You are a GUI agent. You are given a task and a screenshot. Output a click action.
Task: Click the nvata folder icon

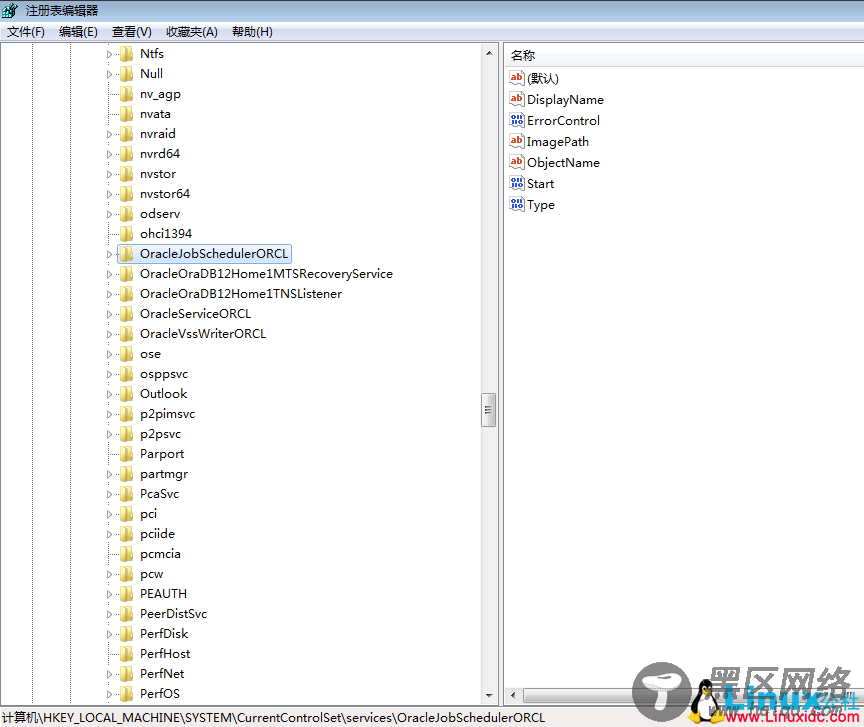click(127, 114)
